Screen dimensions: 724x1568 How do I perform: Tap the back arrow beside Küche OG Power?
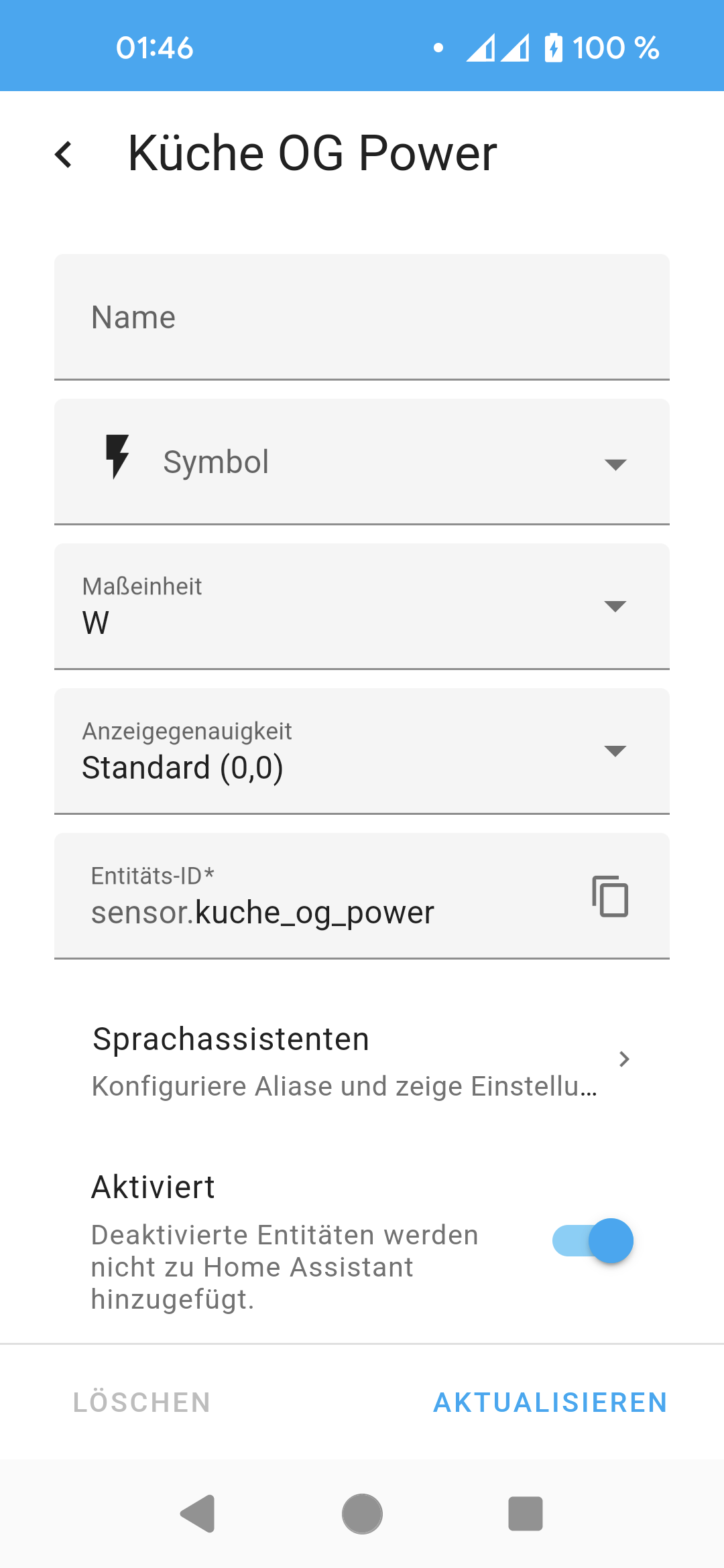(x=64, y=154)
